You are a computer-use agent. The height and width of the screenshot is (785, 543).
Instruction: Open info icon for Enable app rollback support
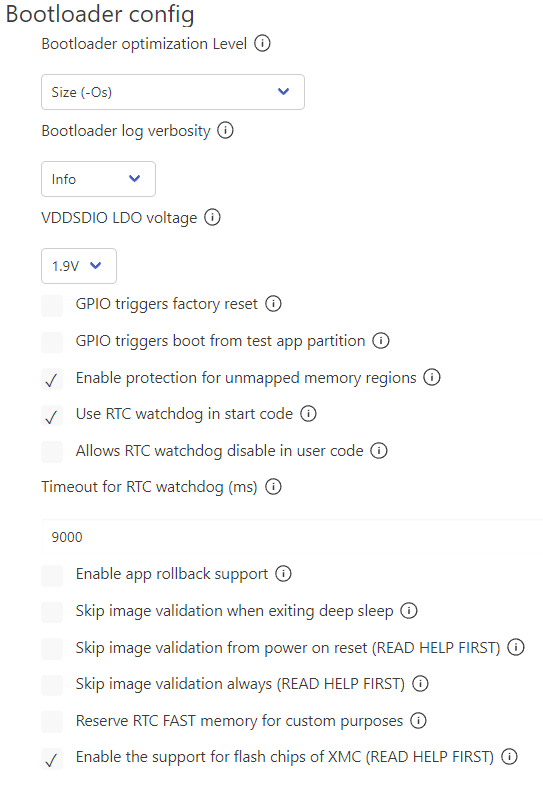(x=283, y=573)
